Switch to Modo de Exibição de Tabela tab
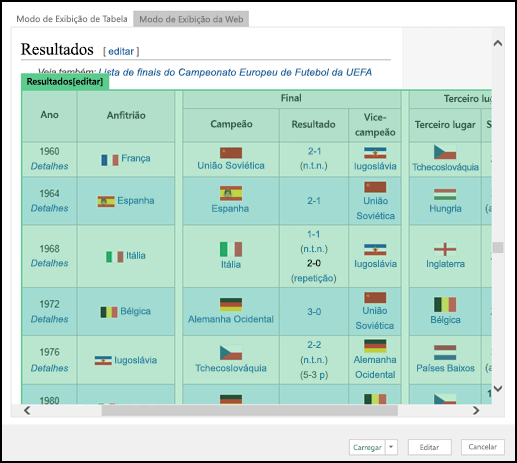 (72, 19)
